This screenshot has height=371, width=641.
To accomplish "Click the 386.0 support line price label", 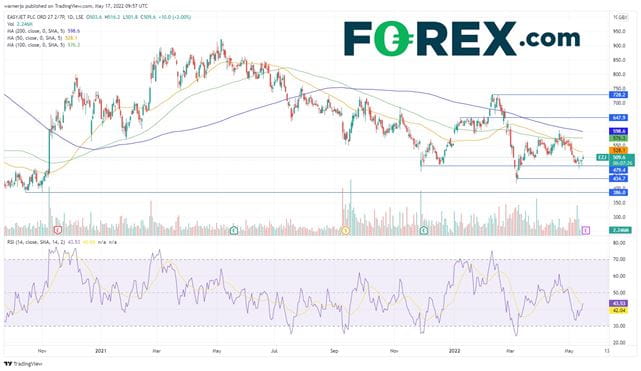I will tap(618, 192).
